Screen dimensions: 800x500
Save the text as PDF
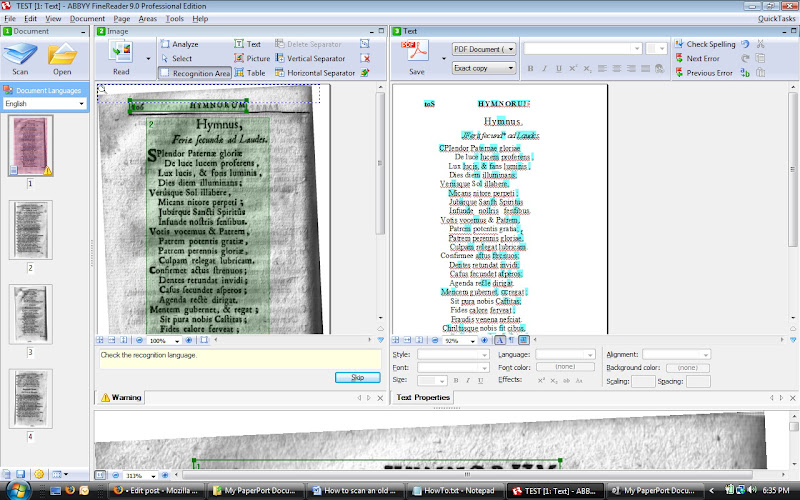[416, 57]
